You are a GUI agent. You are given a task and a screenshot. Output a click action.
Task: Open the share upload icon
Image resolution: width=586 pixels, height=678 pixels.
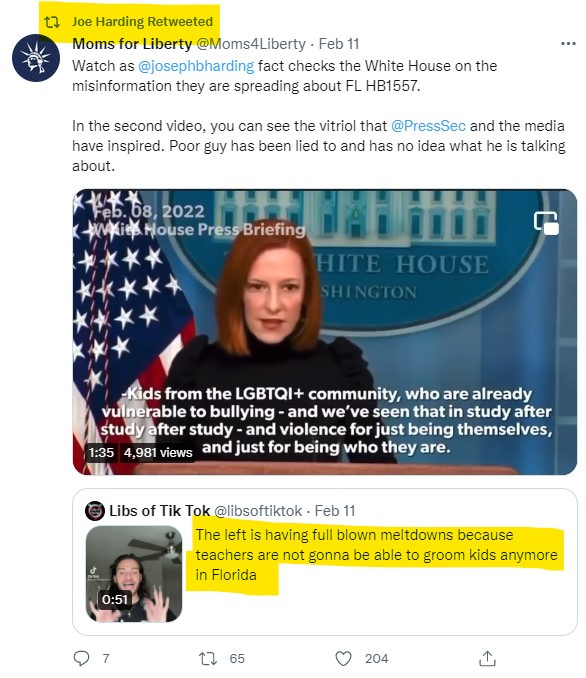[487, 658]
